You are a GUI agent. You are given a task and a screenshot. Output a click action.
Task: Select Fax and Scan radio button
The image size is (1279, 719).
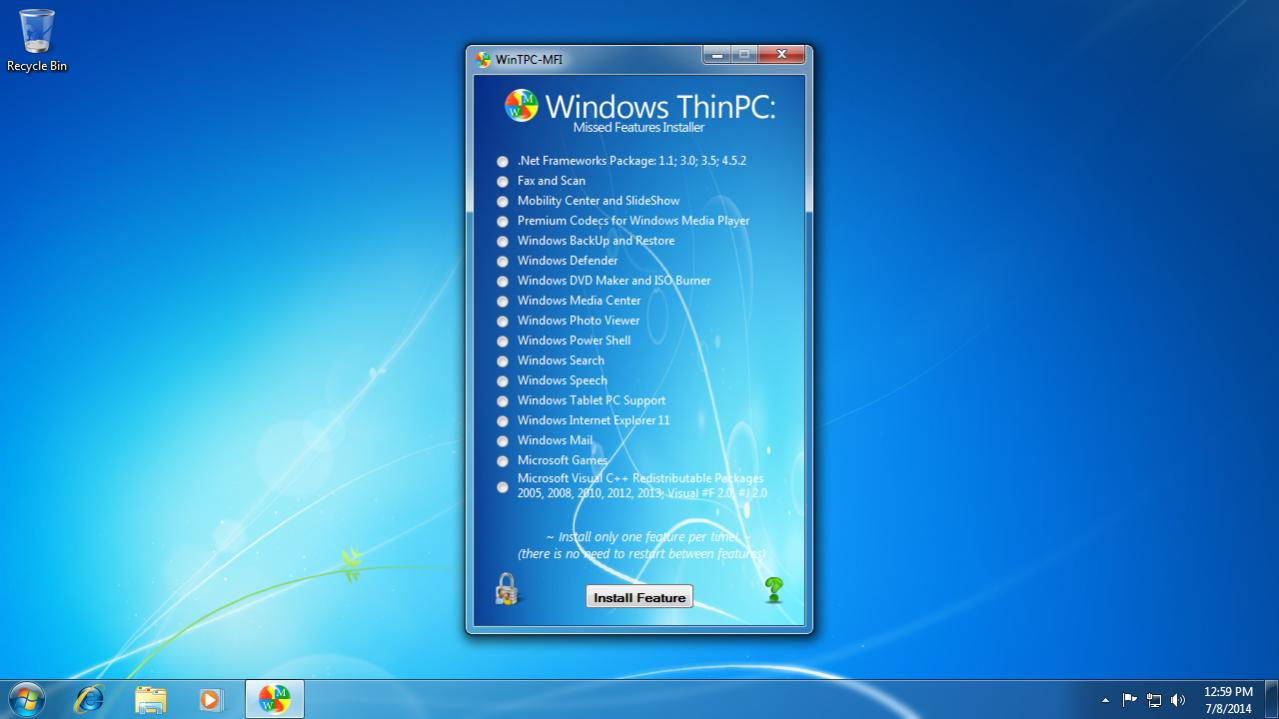pos(502,181)
